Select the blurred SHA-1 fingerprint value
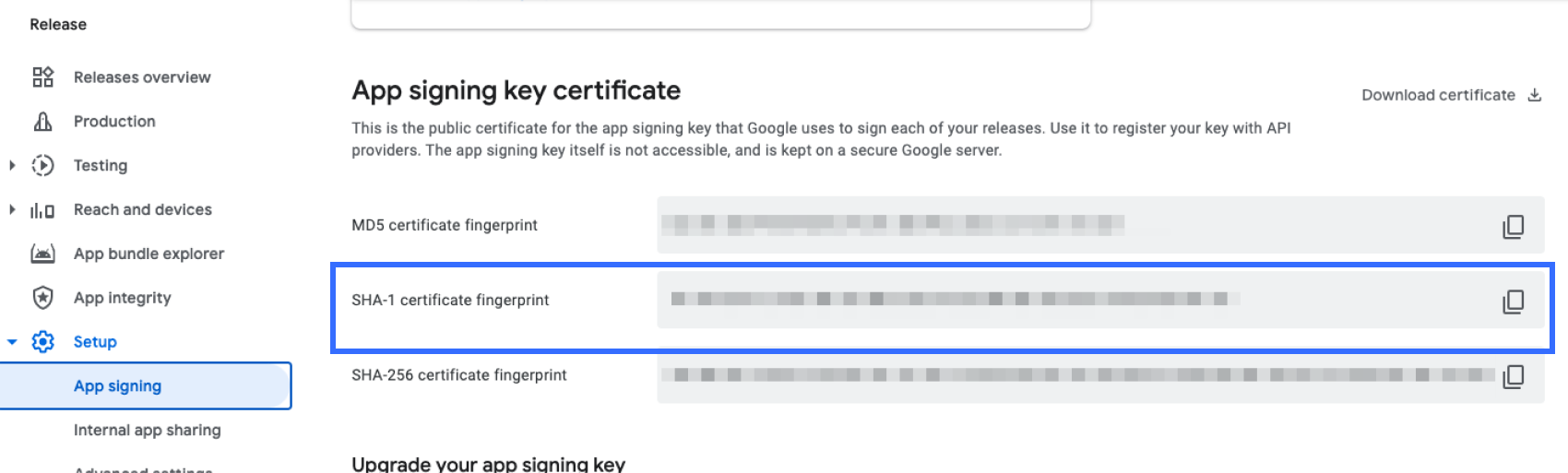The image size is (1568, 473). click(955, 299)
